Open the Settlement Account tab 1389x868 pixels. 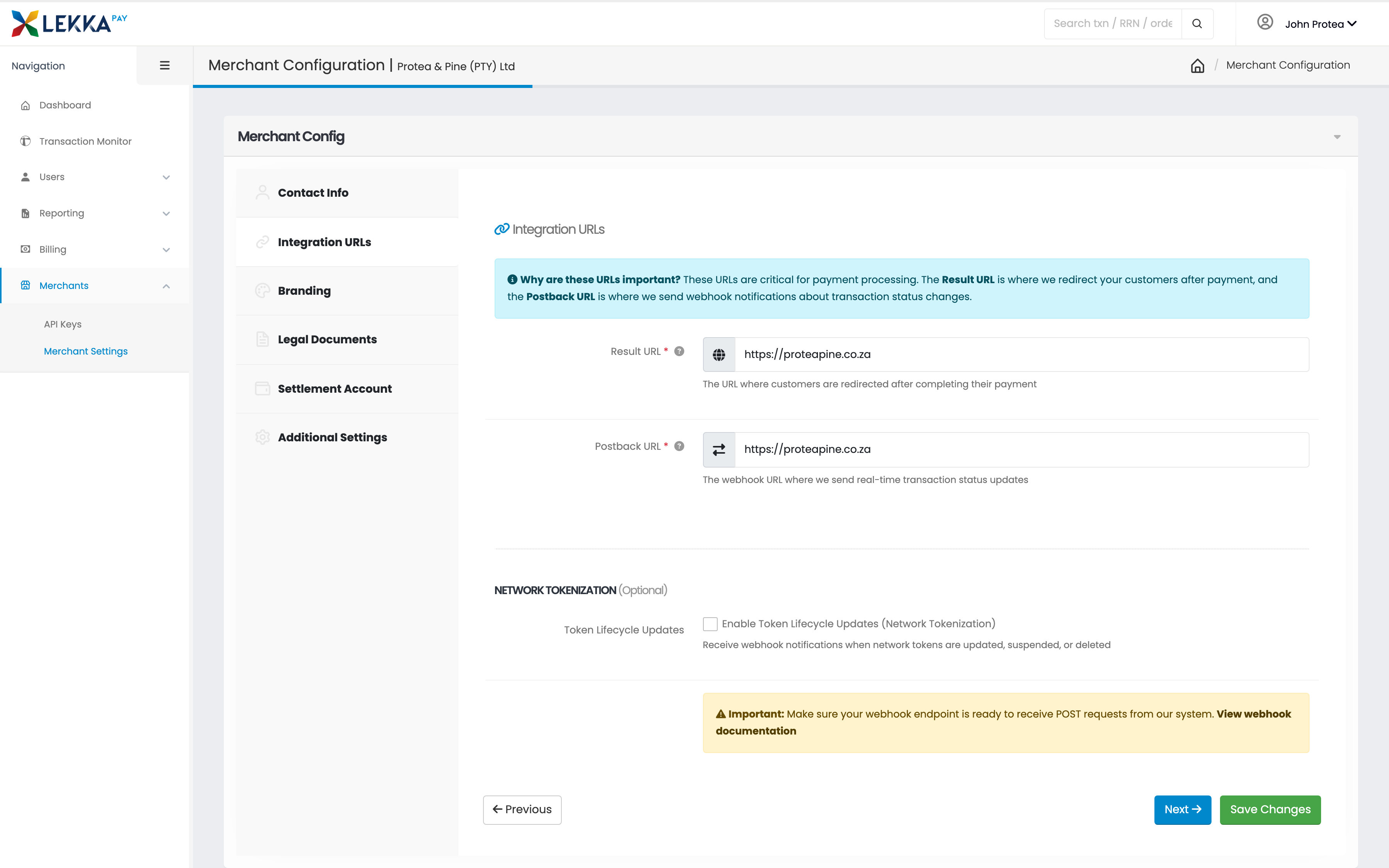click(347, 388)
